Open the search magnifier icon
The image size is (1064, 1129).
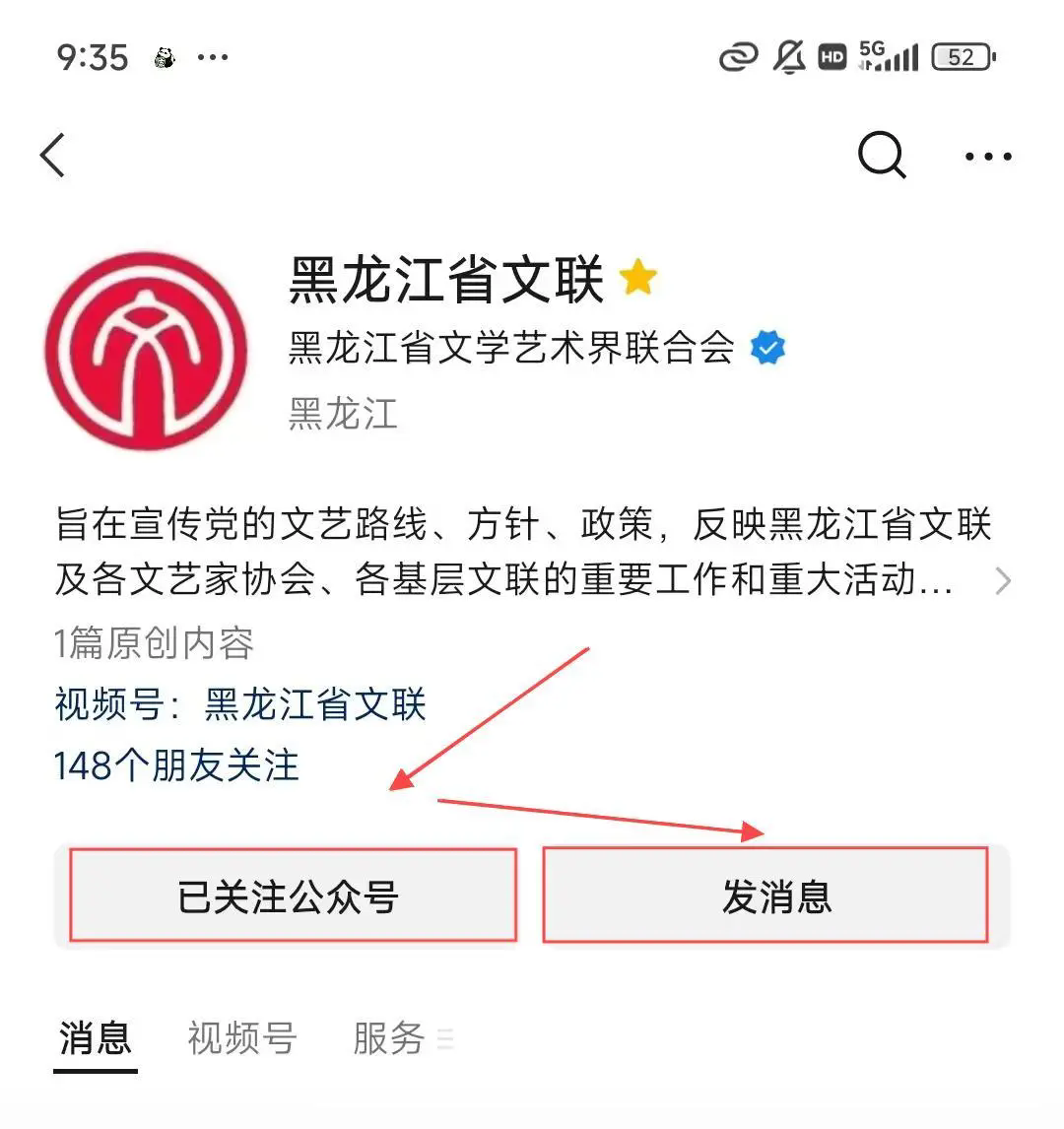882,155
